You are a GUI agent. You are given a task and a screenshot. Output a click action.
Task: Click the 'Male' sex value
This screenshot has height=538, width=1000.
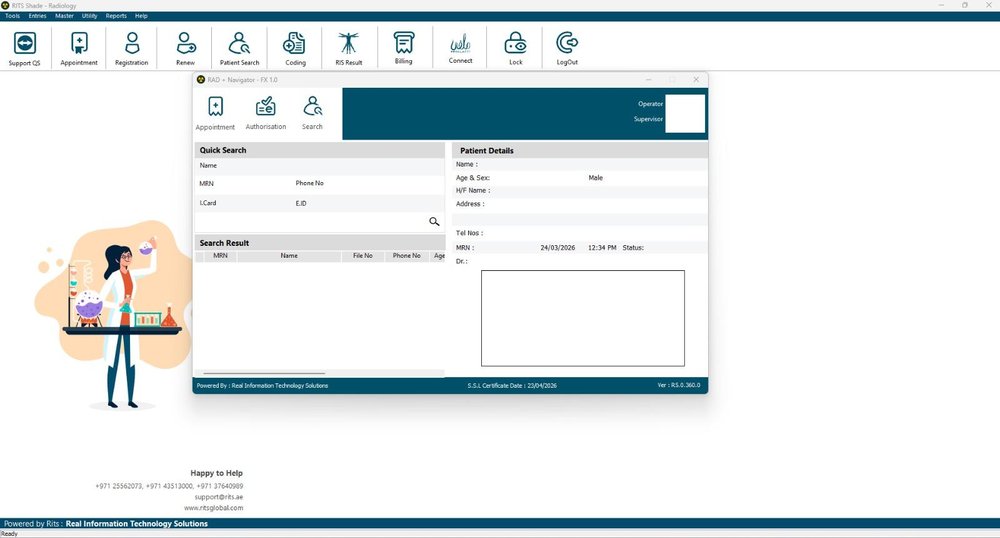pyautogui.click(x=596, y=178)
